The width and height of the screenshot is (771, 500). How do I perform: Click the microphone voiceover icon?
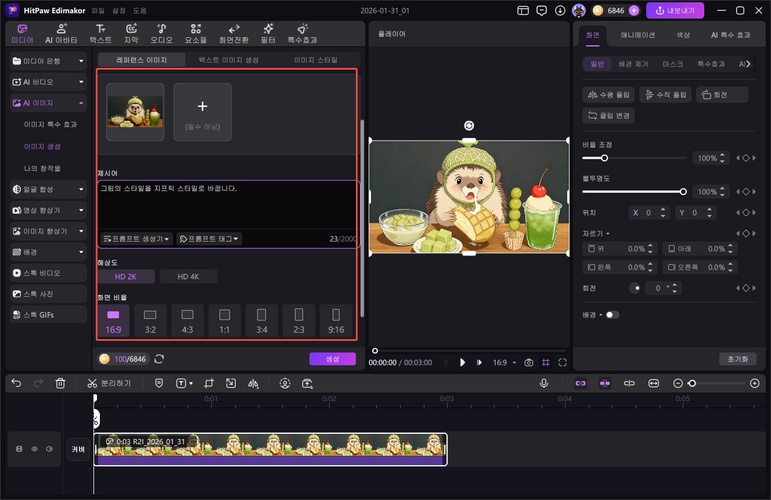(544, 383)
